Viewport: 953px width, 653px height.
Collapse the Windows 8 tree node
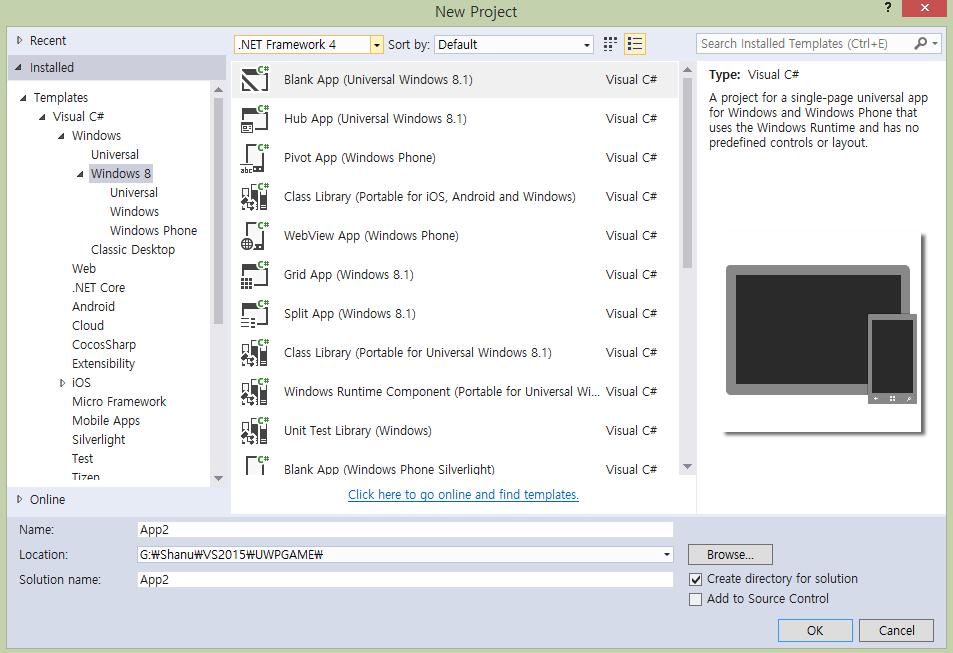coord(80,174)
